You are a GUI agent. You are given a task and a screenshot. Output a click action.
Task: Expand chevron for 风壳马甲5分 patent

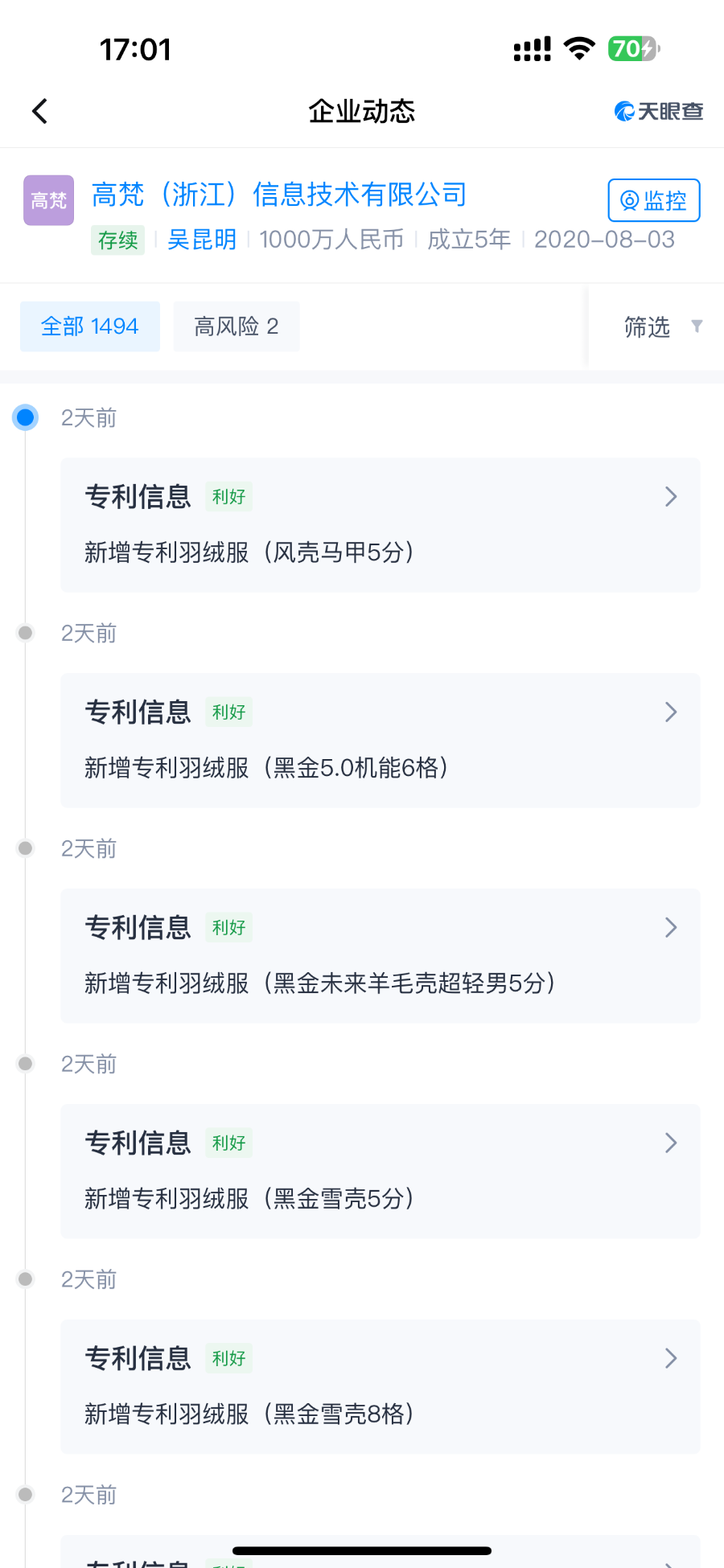[671, 497]
